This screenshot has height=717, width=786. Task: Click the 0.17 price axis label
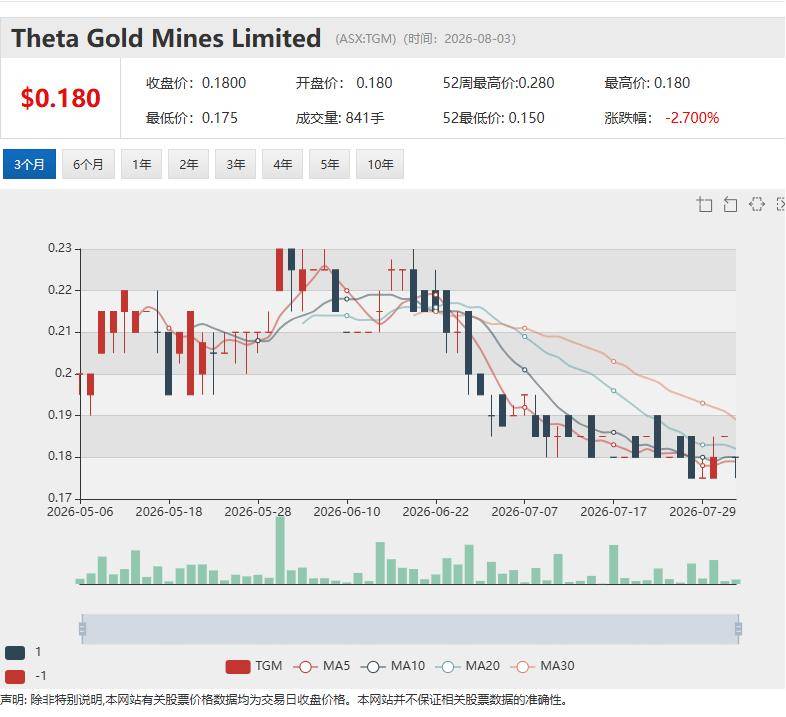[x=60, y=498]
